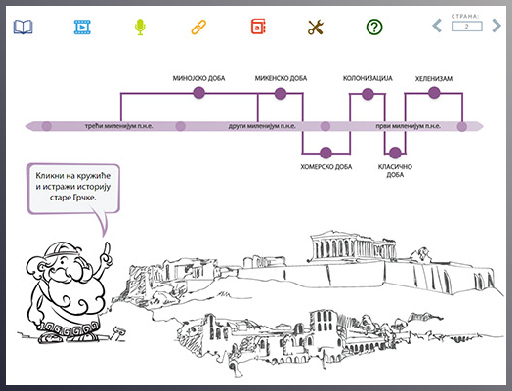The height and width of the screenshot is (391, 512).
Task: Click the rightmost circle on the timeline bar
Action: click(x=462, y=126)
